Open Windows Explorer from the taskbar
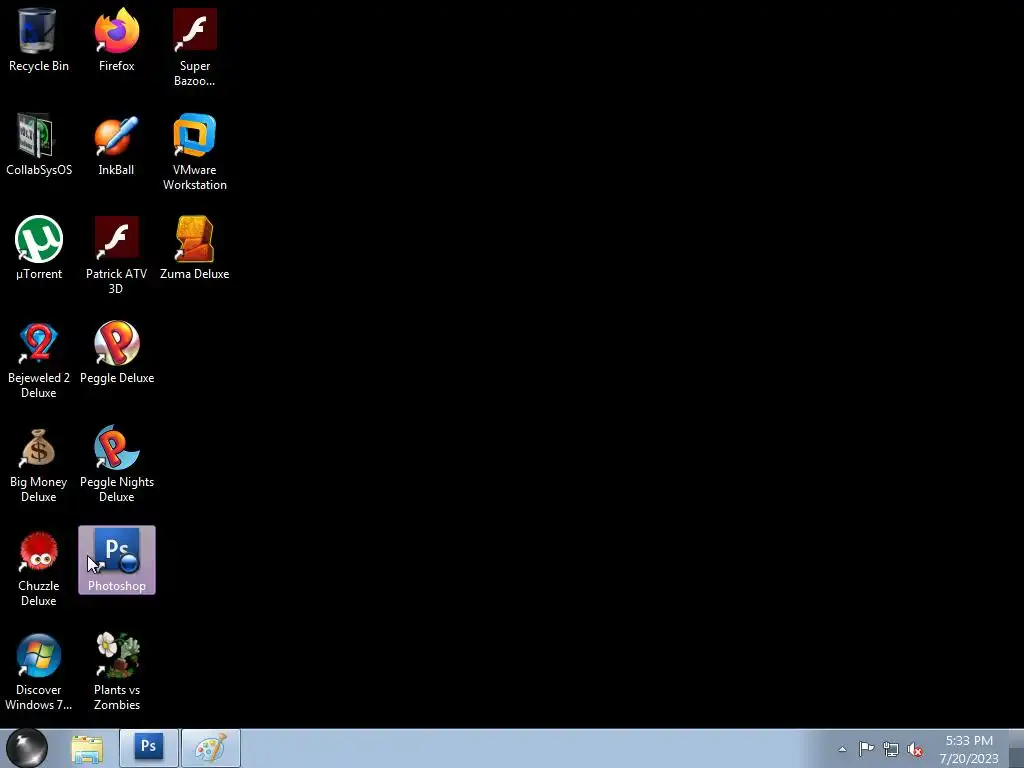1024x768 pixels. (87, 748)
